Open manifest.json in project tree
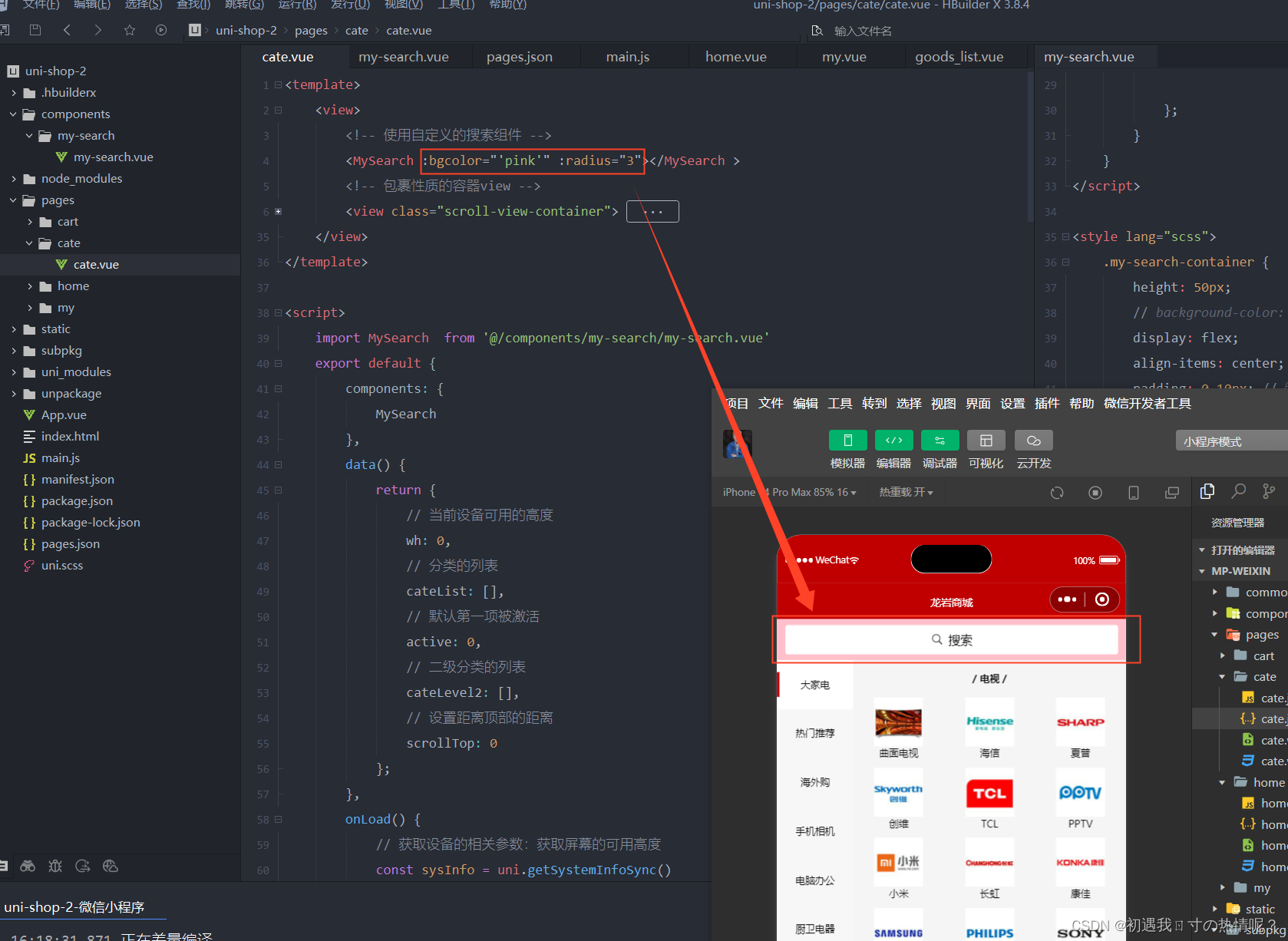Screen dimensions: 1288x941 pyautogui.click(x=78, y=480)
